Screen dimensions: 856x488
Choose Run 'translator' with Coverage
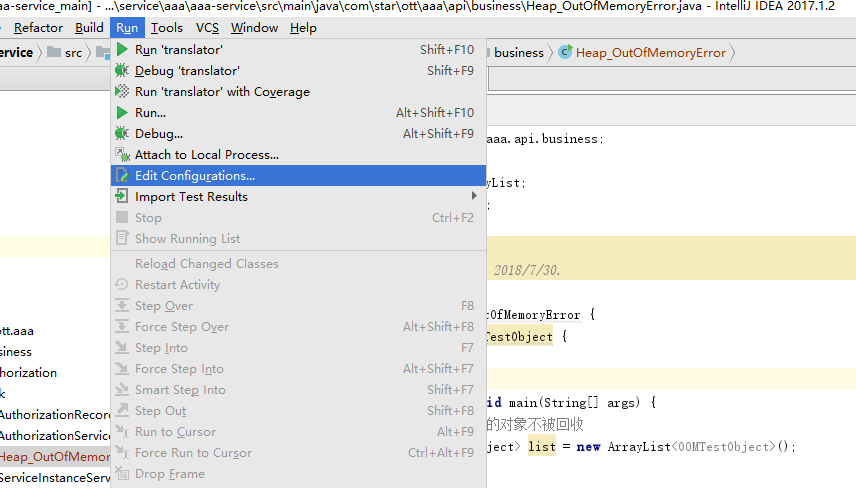point(298,92)
